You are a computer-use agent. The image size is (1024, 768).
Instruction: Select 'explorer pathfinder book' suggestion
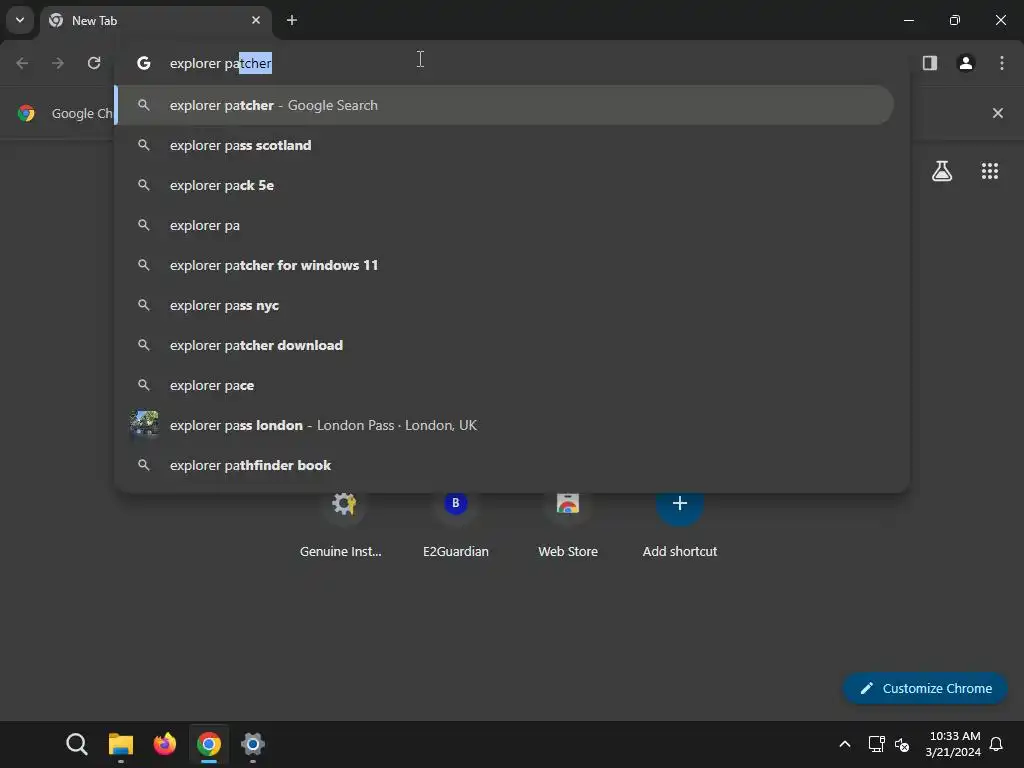[504, 465]
